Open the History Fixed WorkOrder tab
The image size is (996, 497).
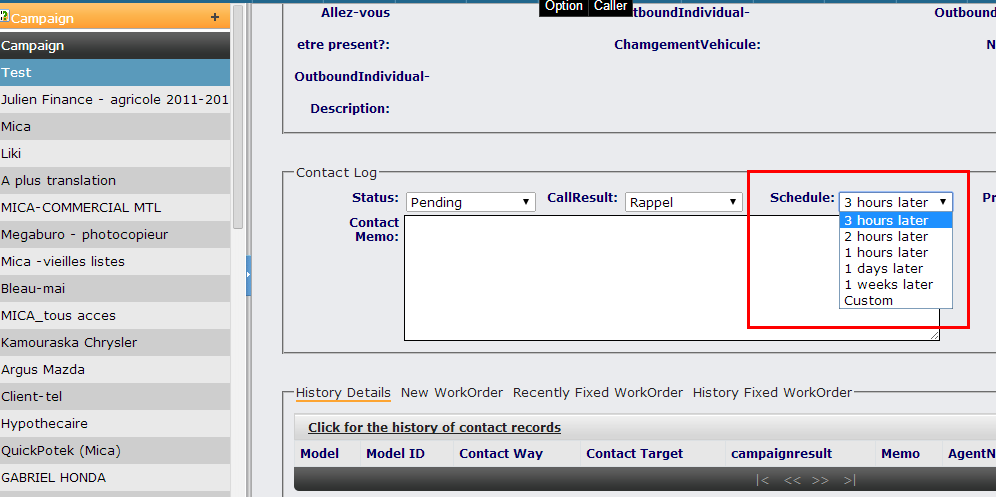[x=772, y=392]
